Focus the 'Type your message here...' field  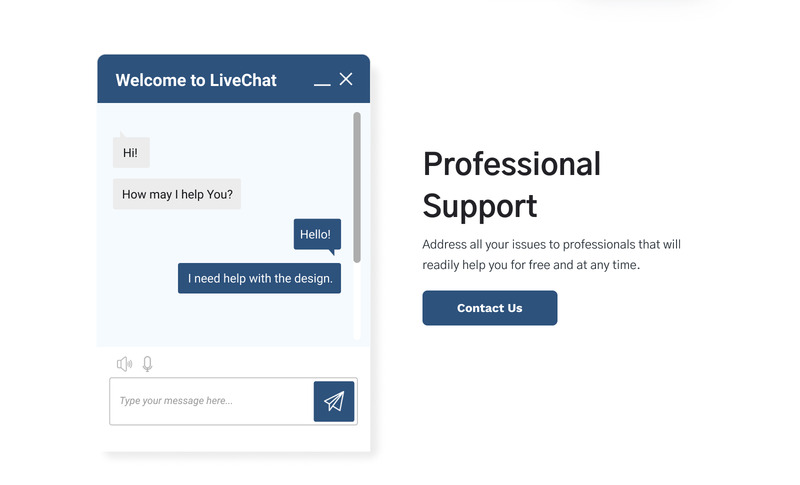tap(212, 401)
